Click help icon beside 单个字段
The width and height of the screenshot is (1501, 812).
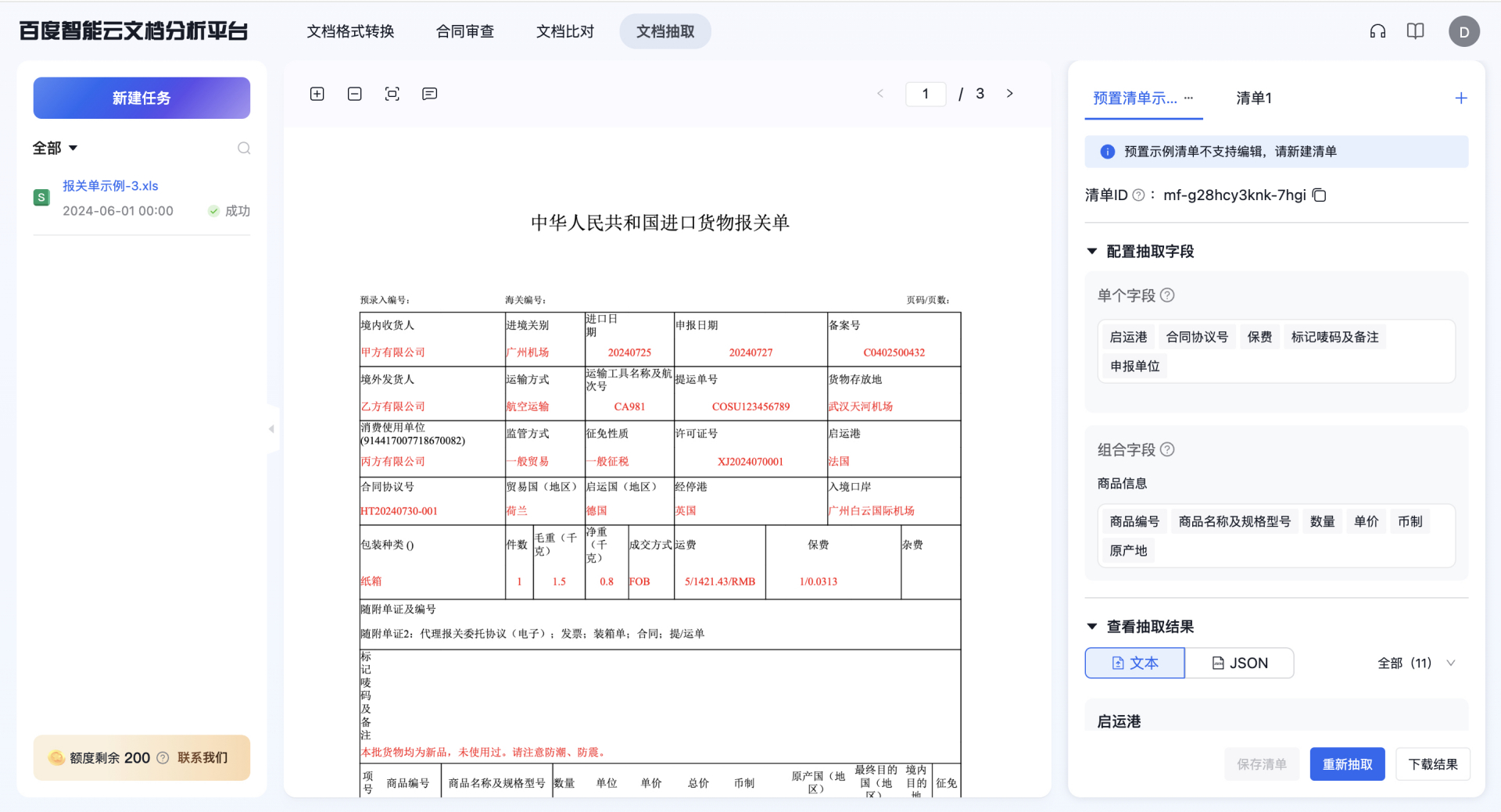click(x=1167, y=295)
